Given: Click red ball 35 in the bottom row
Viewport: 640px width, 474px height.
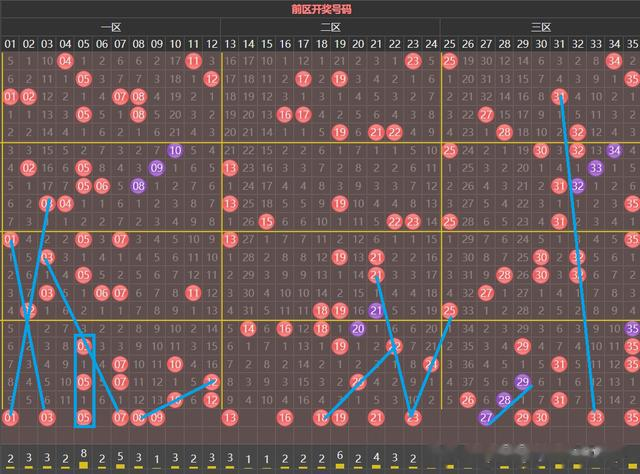Looking at the screenshot, I should point(632,418).
